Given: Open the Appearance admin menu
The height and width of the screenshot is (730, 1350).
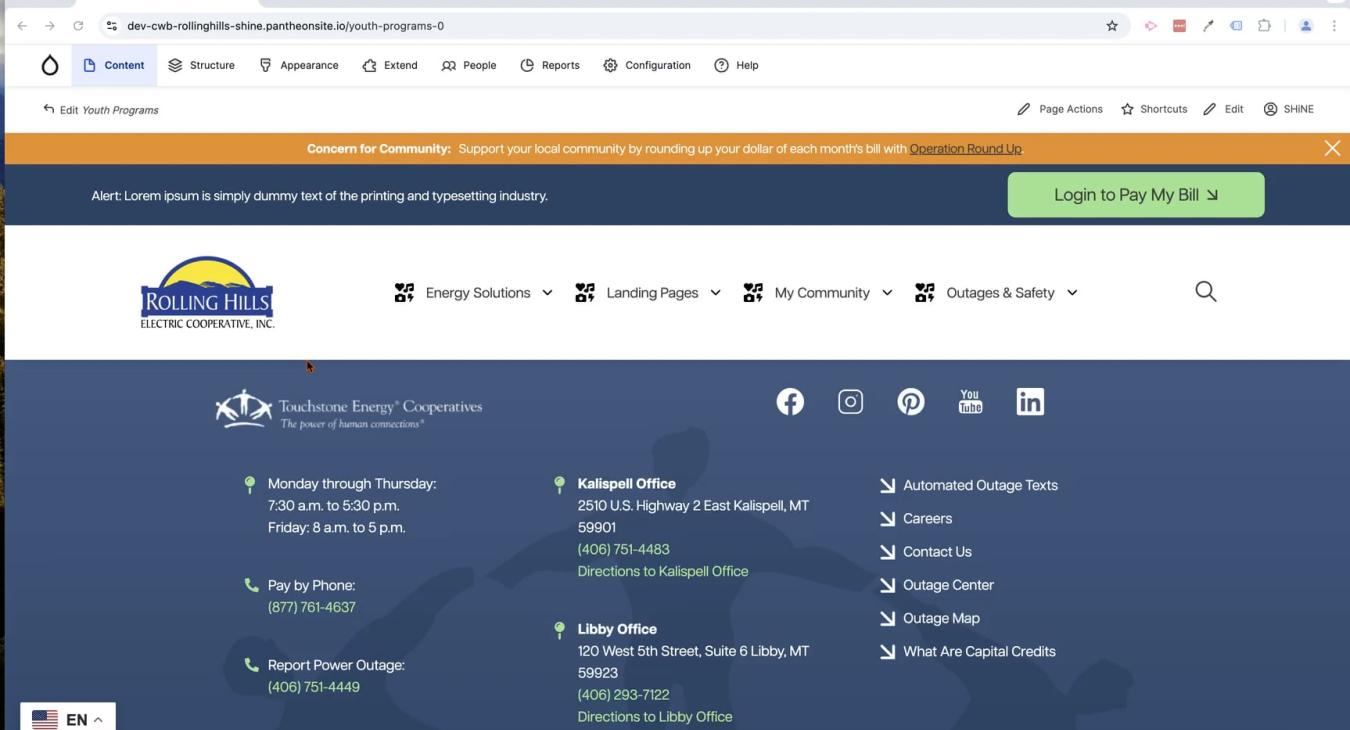Looking at the screenshot, I should click(x=298, y=65).
